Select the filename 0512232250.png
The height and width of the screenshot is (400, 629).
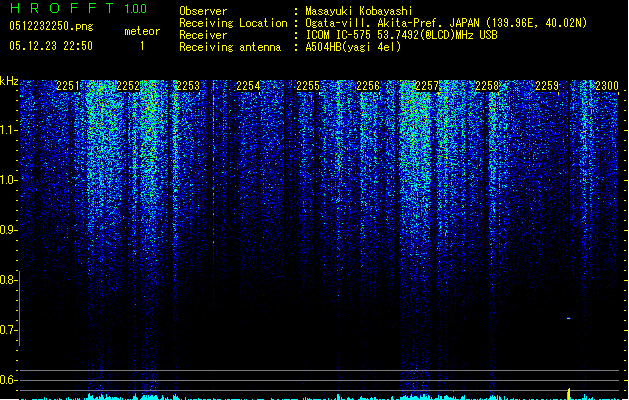point(51,26)
